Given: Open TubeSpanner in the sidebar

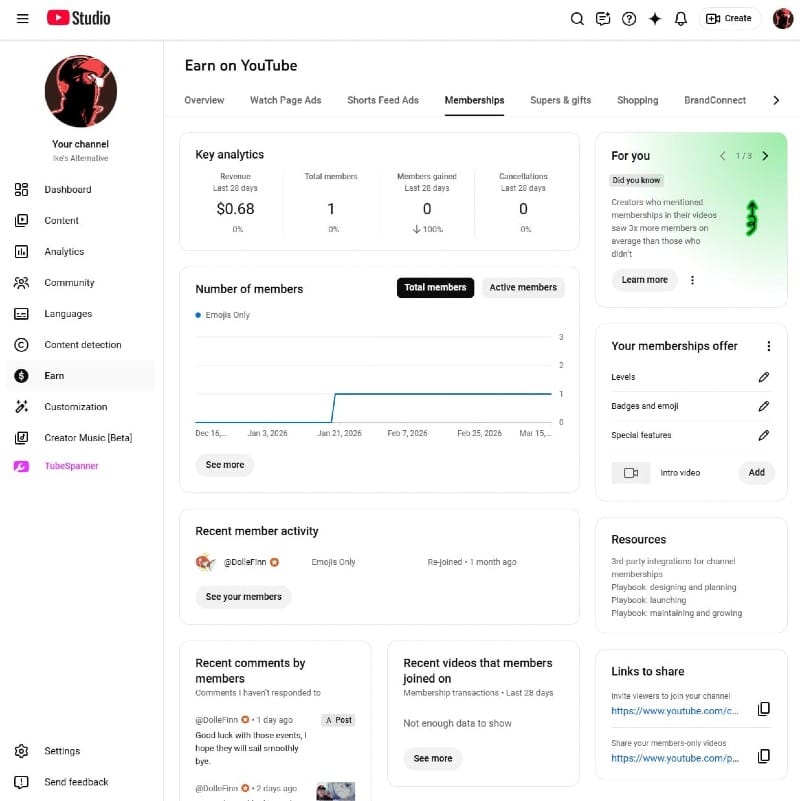Looking at the screenshot, I should (x=81, y=466).
